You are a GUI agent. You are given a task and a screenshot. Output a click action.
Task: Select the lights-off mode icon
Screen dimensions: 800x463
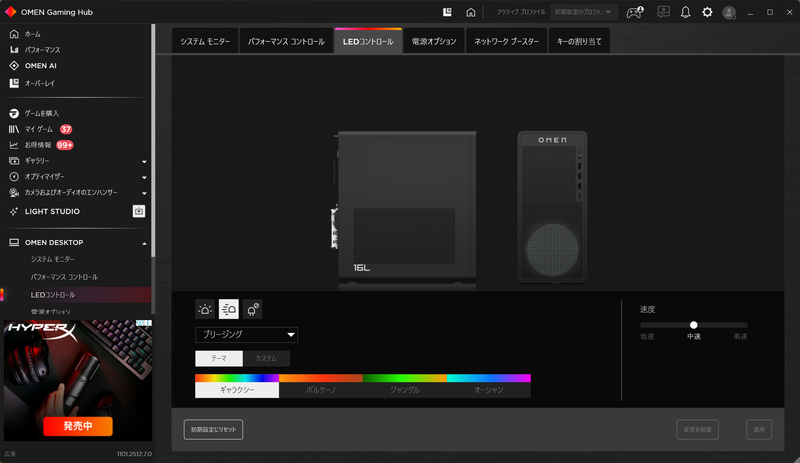pos(253,309)
